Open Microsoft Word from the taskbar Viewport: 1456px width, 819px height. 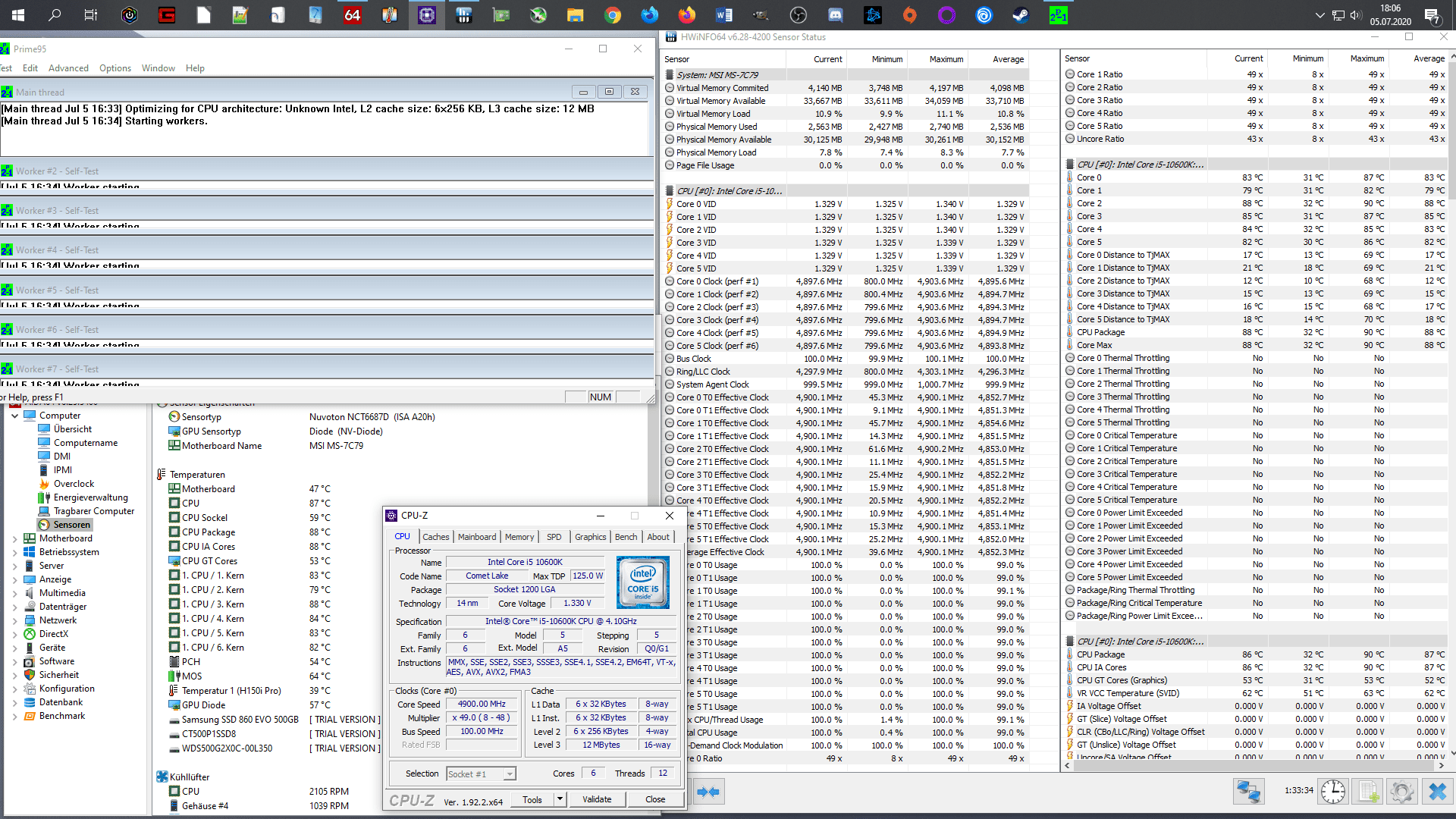[x=724, y=15]
